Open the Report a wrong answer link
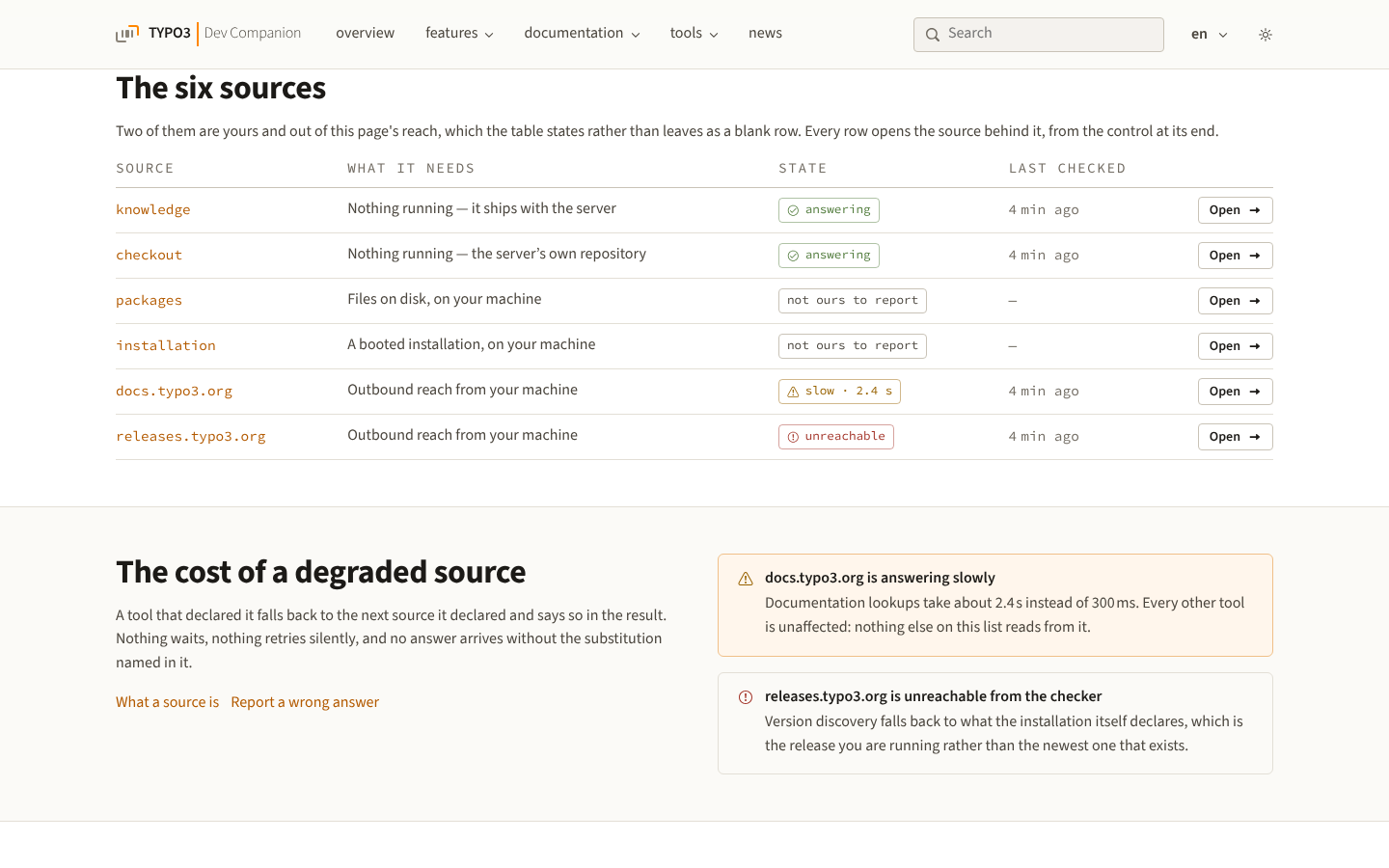 pos(305,702)
